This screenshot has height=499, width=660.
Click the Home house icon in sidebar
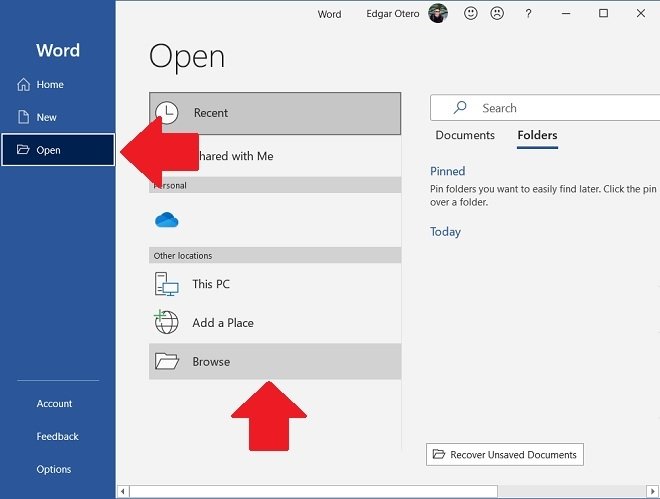pyautogui.click(x=24, y=85)
